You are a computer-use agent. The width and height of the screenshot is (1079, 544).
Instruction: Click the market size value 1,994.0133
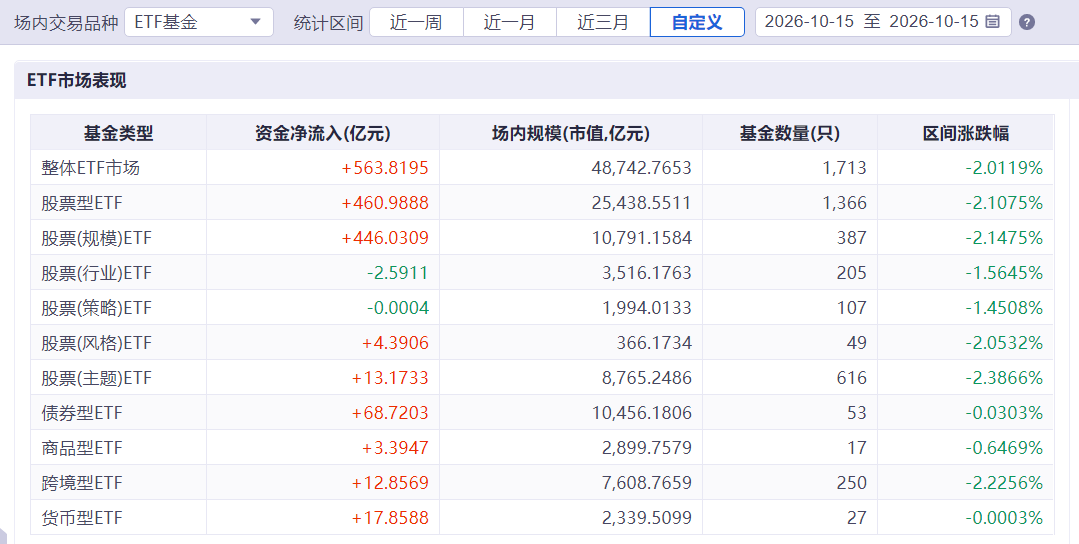click(x=647, y=308)
